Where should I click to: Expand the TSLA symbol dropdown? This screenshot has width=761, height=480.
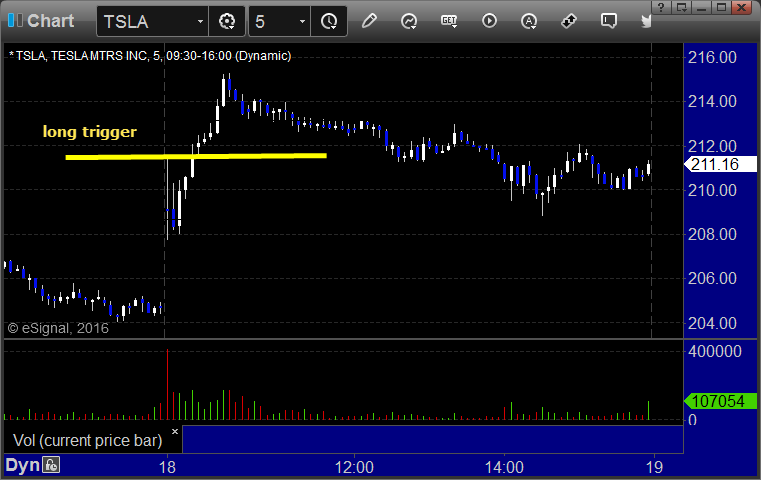point(200,21)
